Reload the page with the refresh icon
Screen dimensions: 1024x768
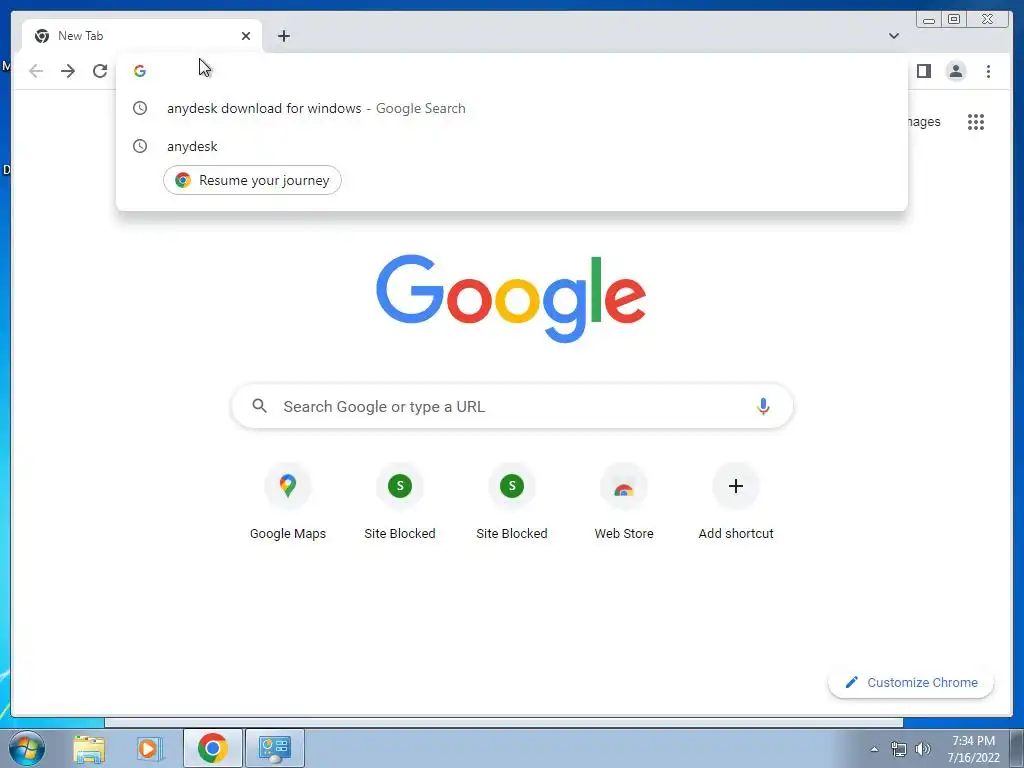(100, 71)
